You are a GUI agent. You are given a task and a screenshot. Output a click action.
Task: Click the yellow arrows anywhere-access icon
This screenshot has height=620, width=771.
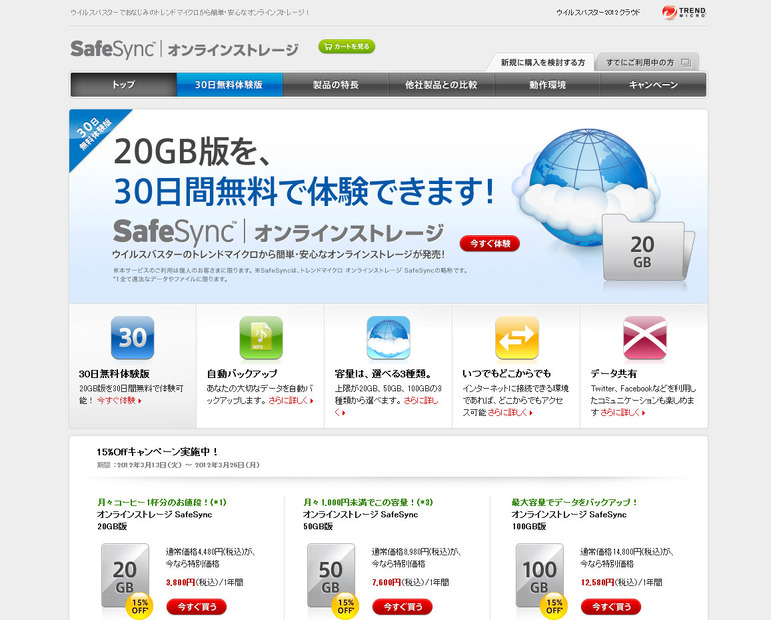[516, 338]
